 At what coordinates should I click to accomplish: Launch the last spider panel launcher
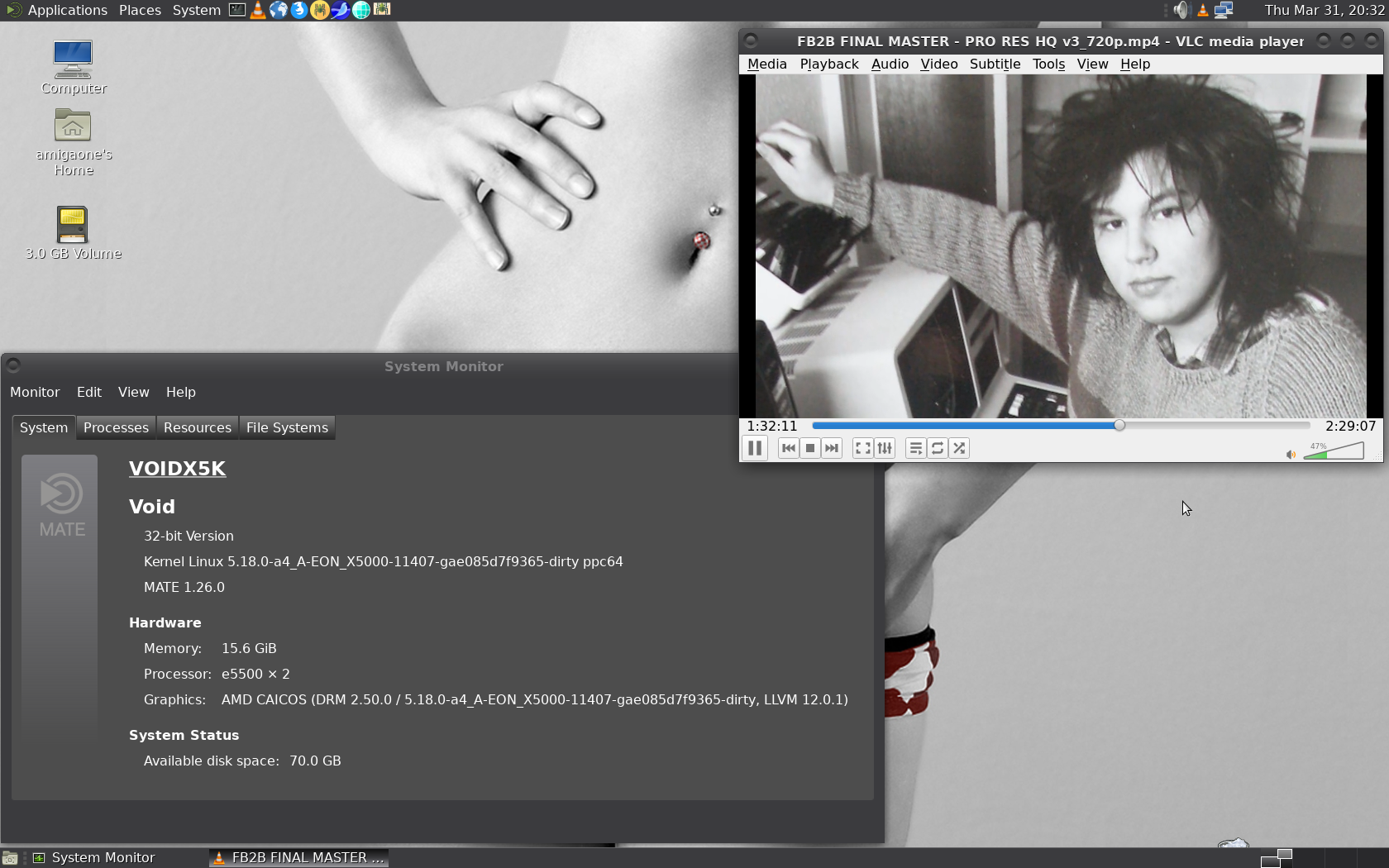(382, 10)
